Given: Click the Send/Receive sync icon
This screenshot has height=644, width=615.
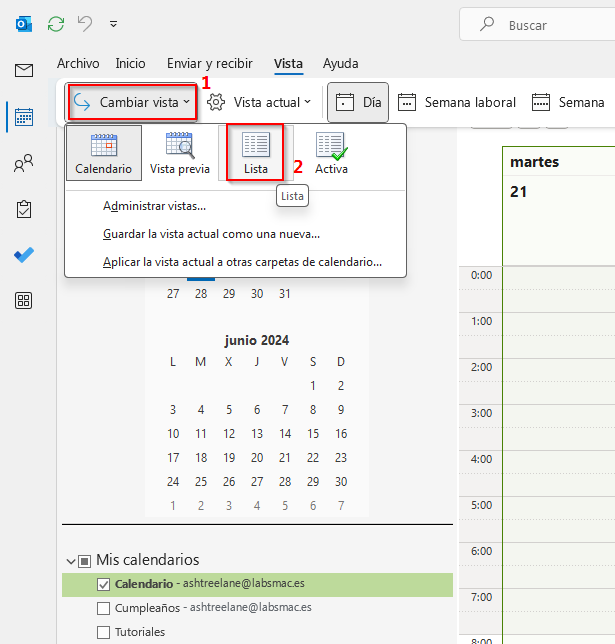Looking at the screenshot, I should [x=56, y=23].
